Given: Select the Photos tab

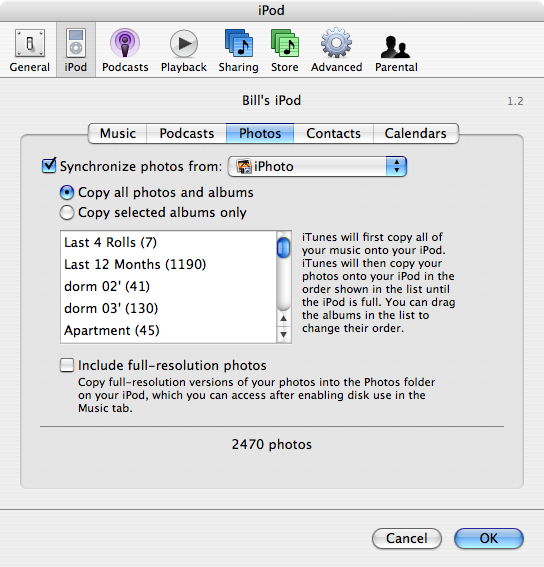Looking at the screenshot, I should [260, 133].
